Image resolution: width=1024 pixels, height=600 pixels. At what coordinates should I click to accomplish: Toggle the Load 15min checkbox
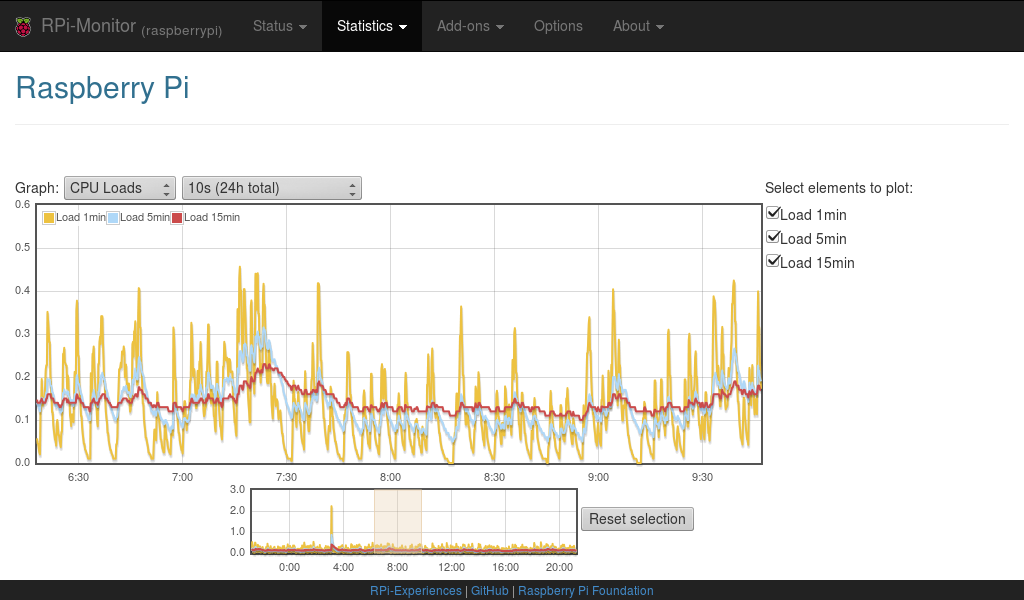[x=773, y=260]
